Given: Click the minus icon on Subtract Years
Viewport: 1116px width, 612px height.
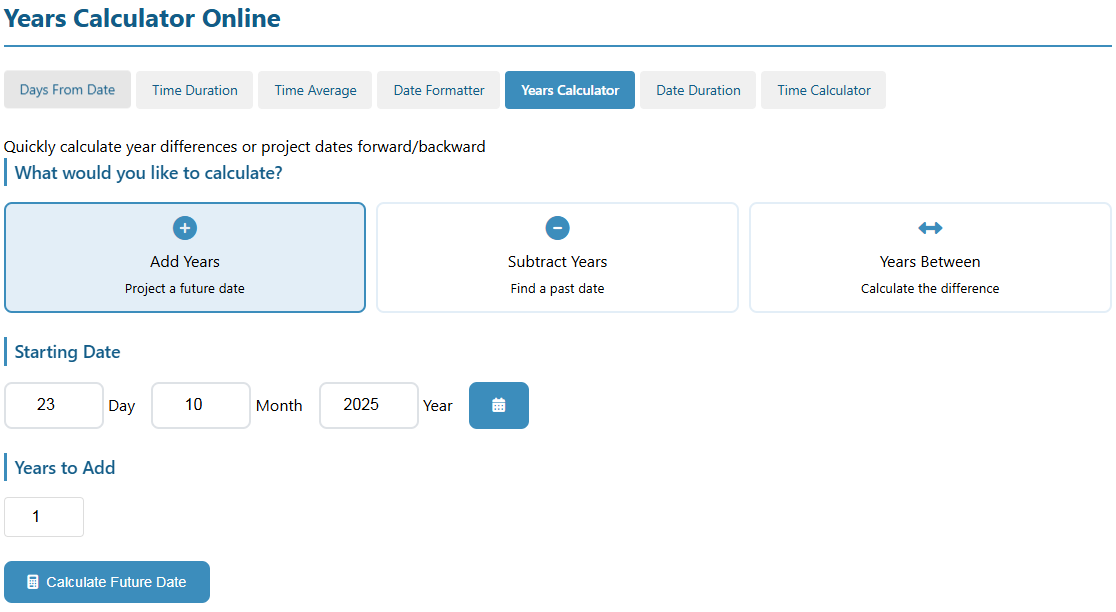Looking at the screenshot, I should [558, 228].
